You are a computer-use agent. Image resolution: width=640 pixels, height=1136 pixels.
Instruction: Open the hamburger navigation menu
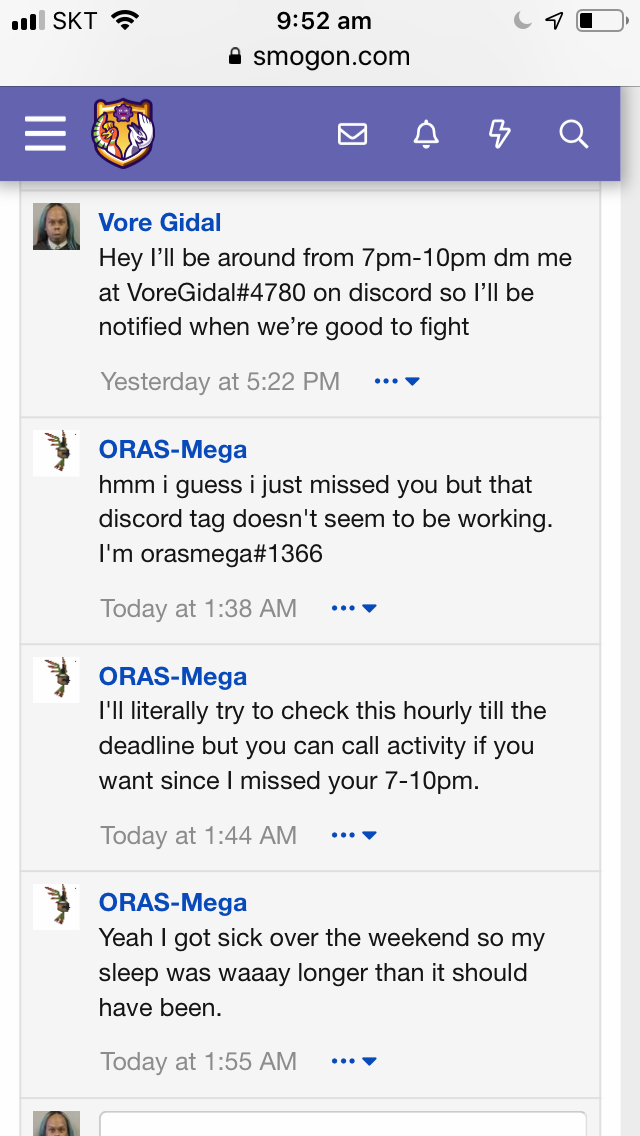pyautogui.click(x=45, y=133)
